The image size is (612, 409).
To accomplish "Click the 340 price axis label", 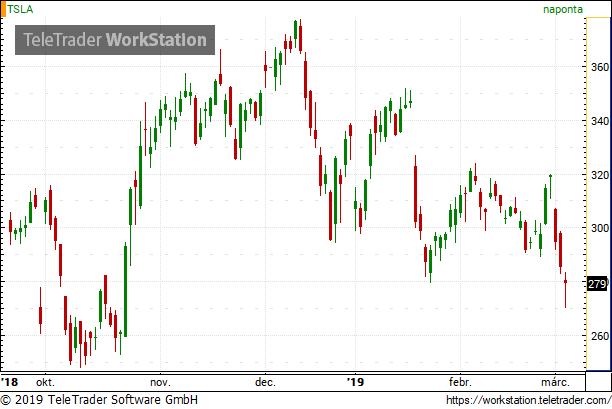I will click(600, 121).
